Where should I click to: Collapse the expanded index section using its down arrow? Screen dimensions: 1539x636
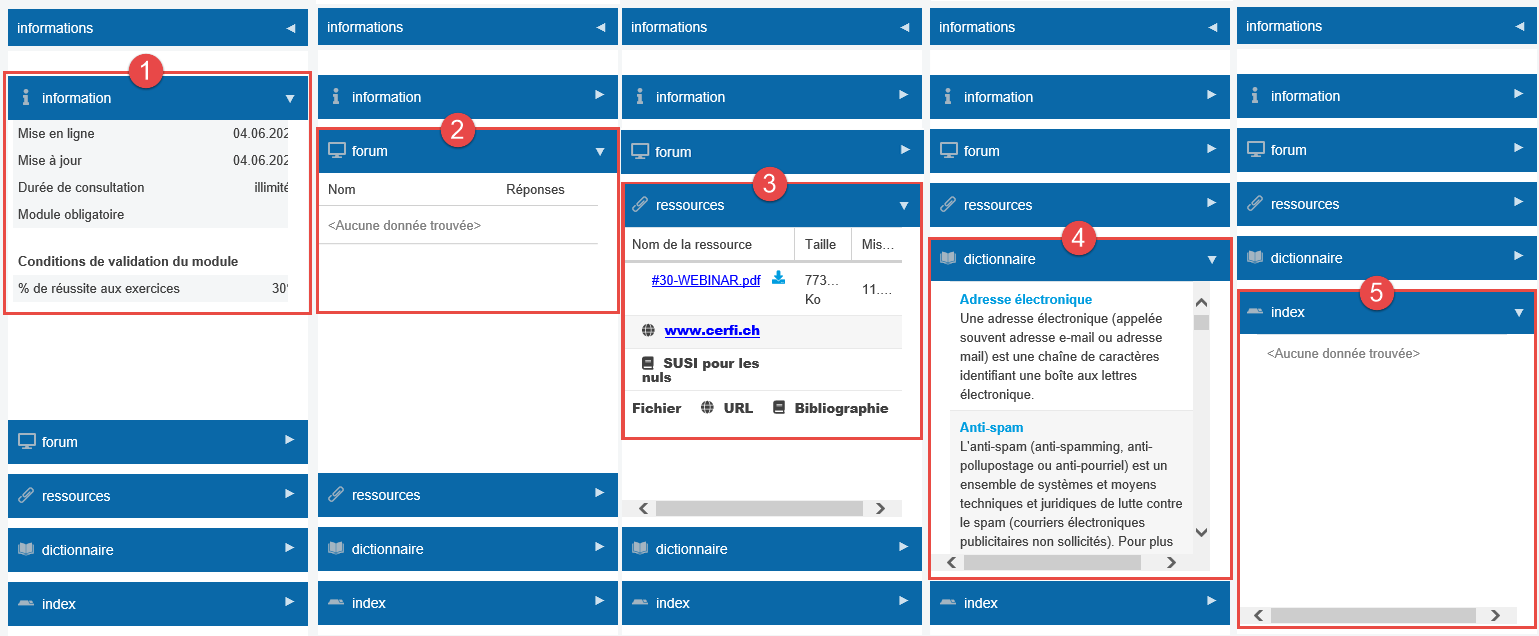pyautogui.click(x=1519, y=312)
